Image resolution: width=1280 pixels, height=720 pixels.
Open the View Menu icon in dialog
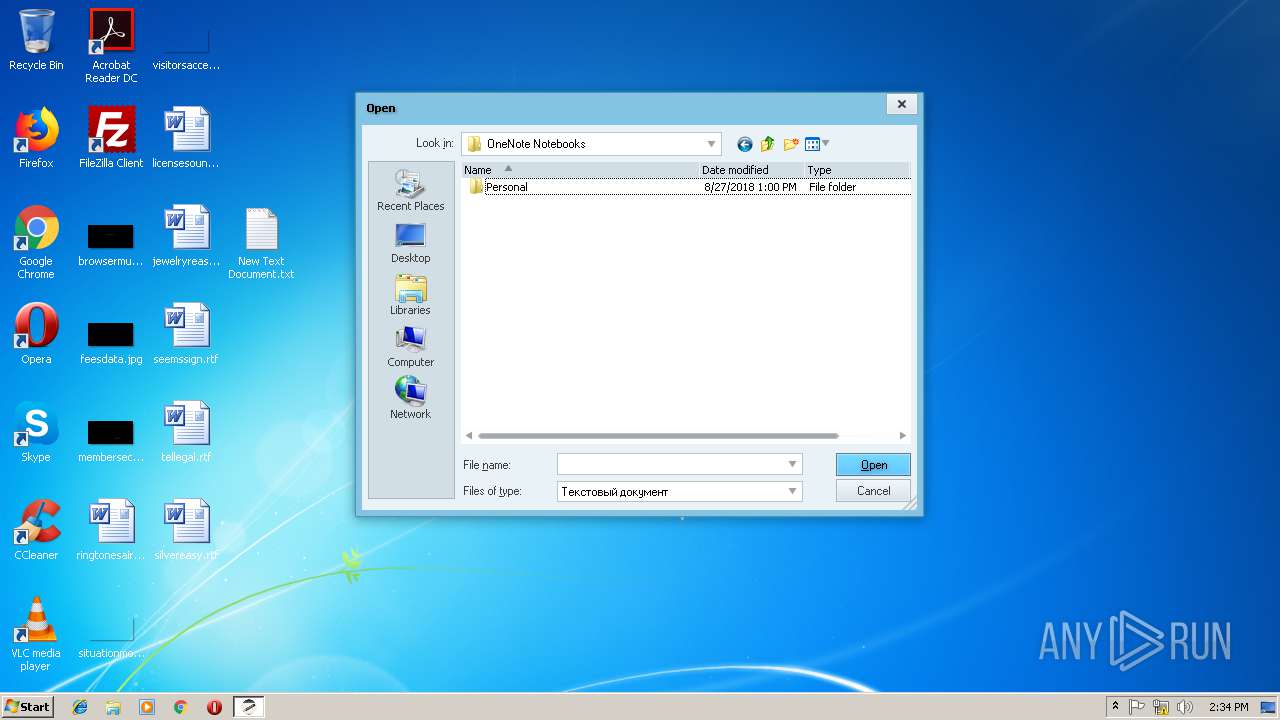click(812, 144)
